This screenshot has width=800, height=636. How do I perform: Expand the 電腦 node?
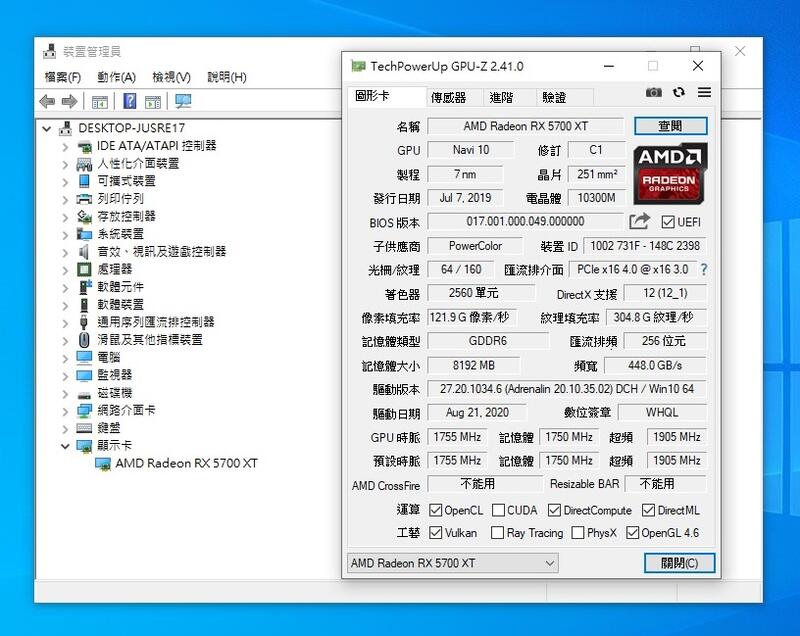tap(65, 358)
